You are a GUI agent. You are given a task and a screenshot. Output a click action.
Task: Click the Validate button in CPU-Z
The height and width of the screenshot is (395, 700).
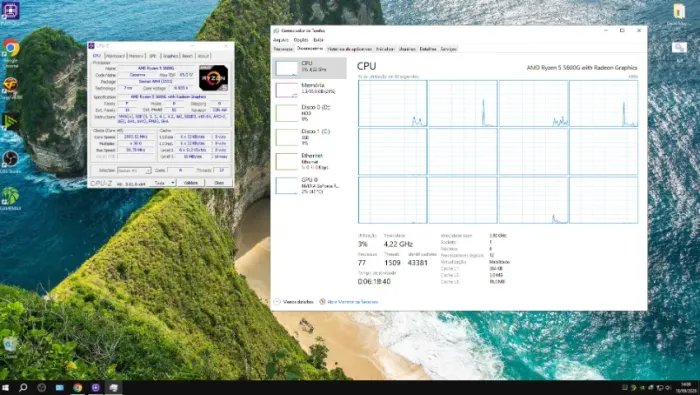point(191,183)
